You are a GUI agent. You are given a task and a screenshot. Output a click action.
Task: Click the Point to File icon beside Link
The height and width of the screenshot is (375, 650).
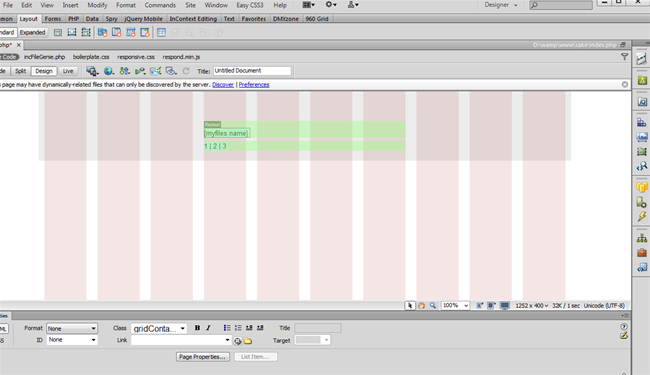coord(238,341)
